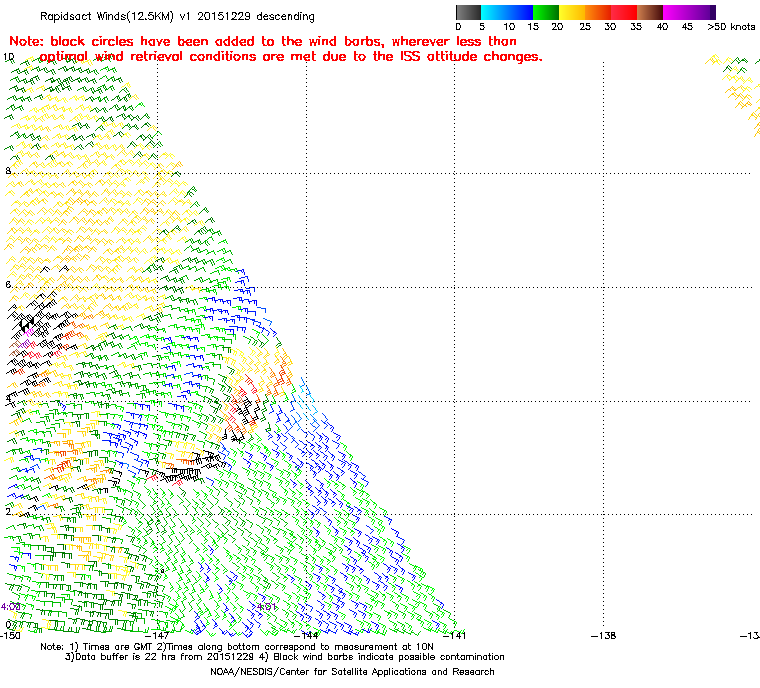Click the longitude label "-141"

click(x=454, y=635)
